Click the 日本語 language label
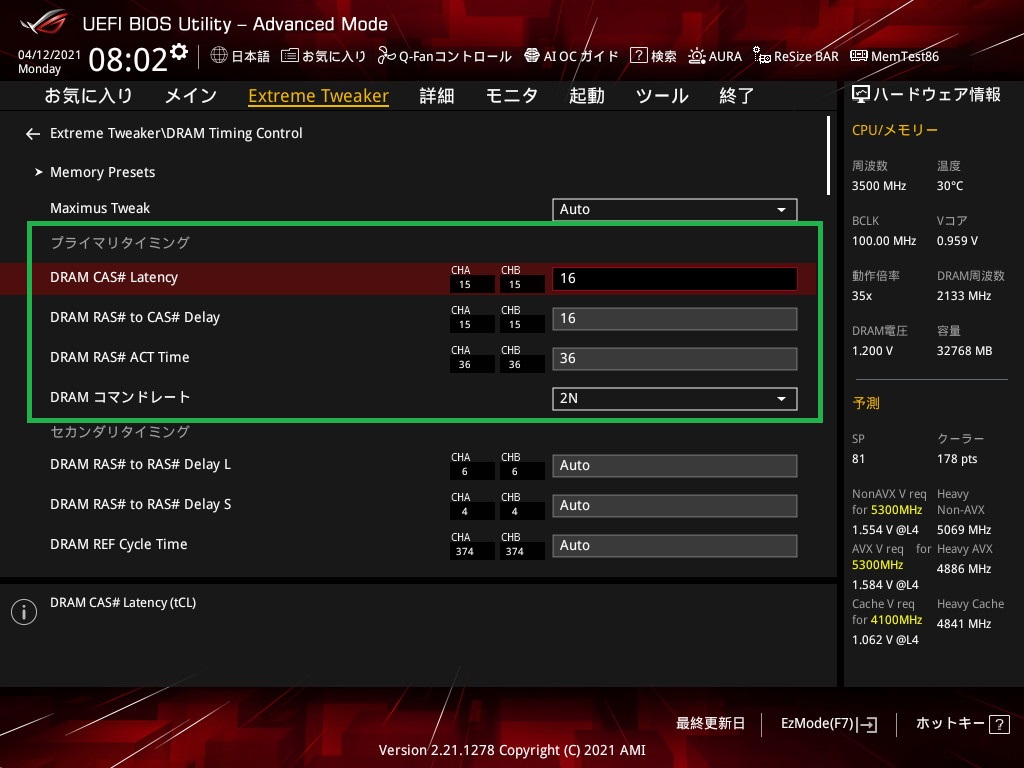The width and height of the screenshot is (1024, 768). pos(251,56)
